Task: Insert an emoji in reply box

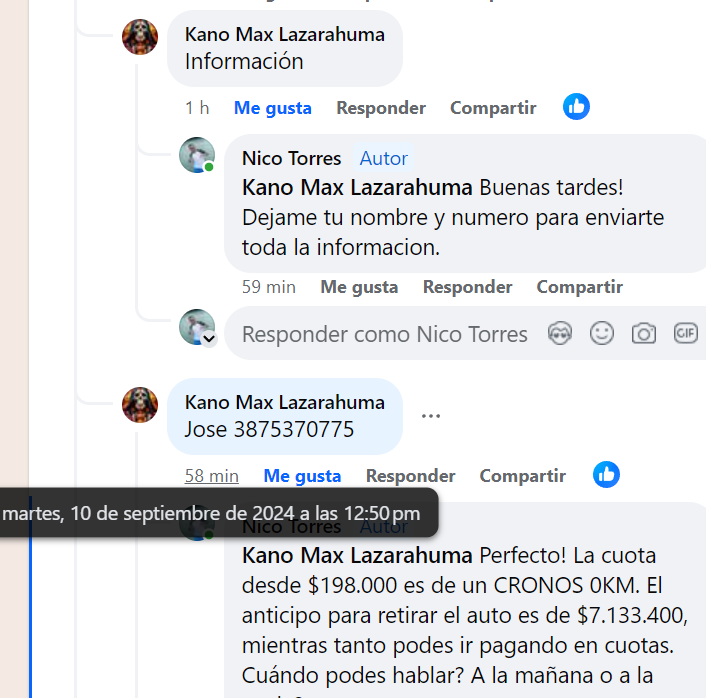Action: pyautogui.click(x=602, y=334)
